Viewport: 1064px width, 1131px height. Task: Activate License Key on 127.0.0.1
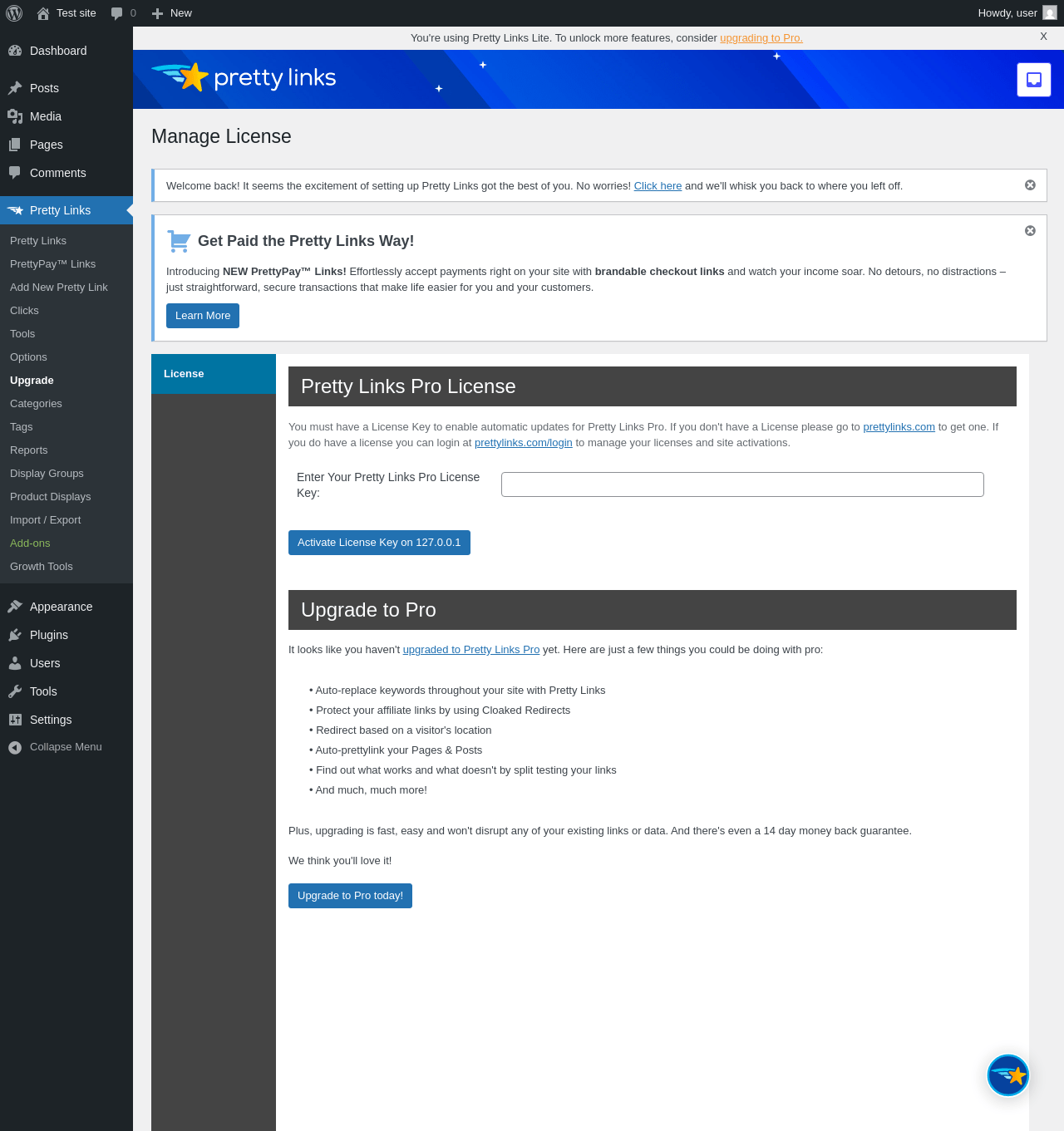[x=379, y=543]
